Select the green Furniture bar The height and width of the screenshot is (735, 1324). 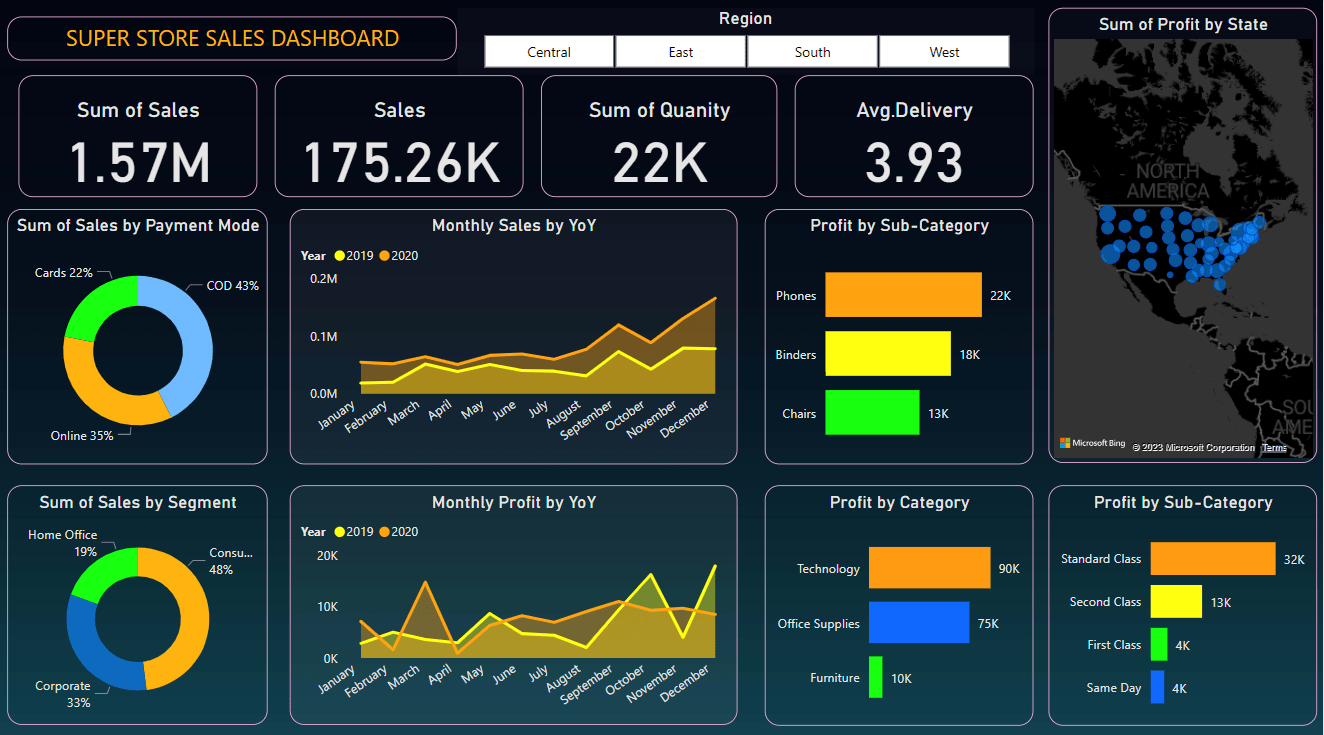pos(876,677)
